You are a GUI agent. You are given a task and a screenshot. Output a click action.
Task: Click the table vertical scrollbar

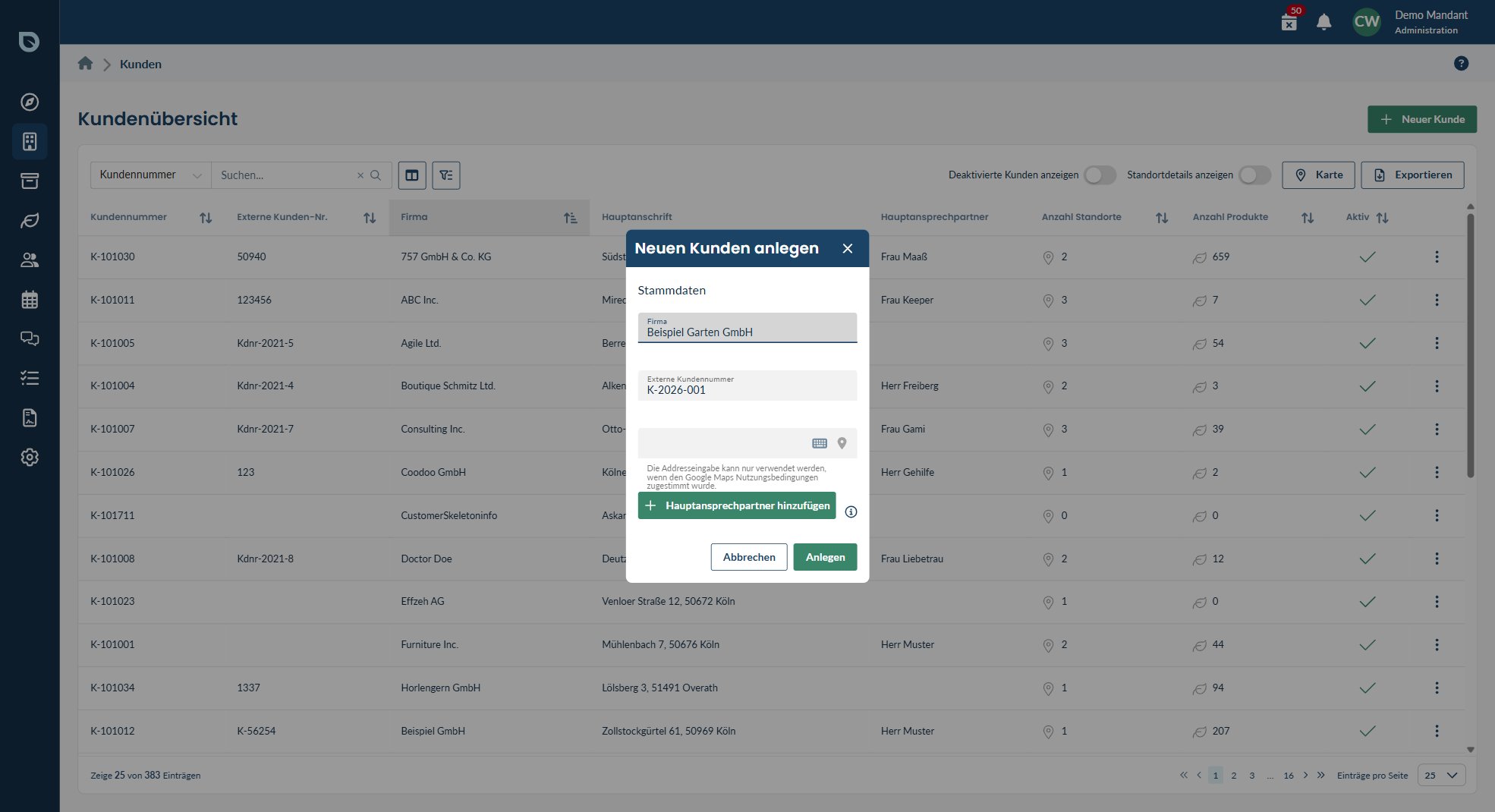click(1470, 345)
